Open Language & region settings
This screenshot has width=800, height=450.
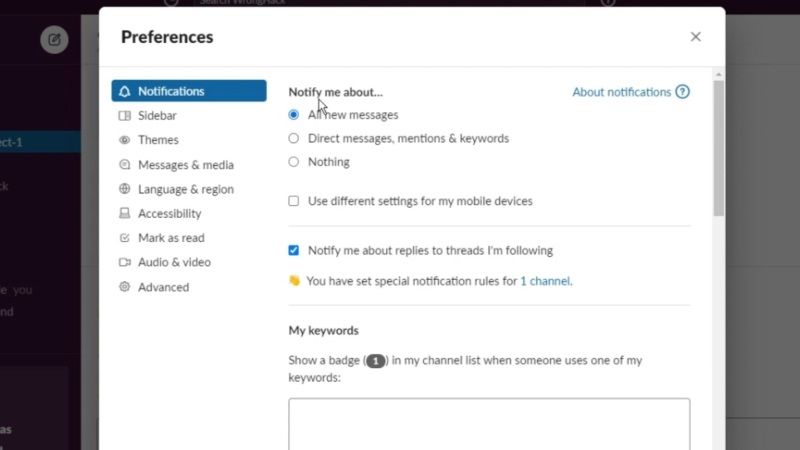(x=189, y=189)
